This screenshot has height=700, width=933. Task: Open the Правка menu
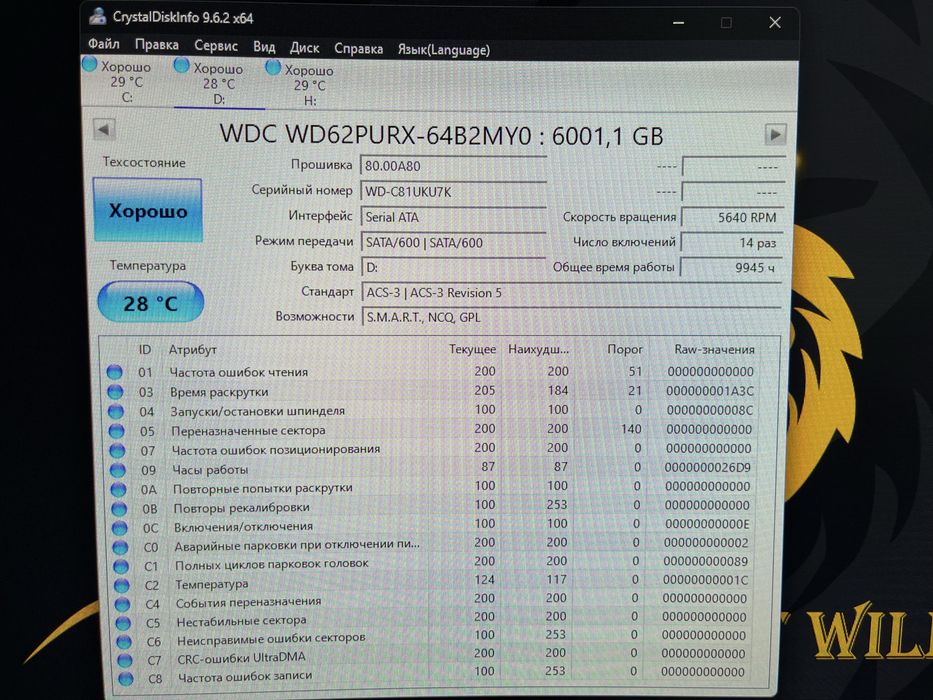(156, 45)
